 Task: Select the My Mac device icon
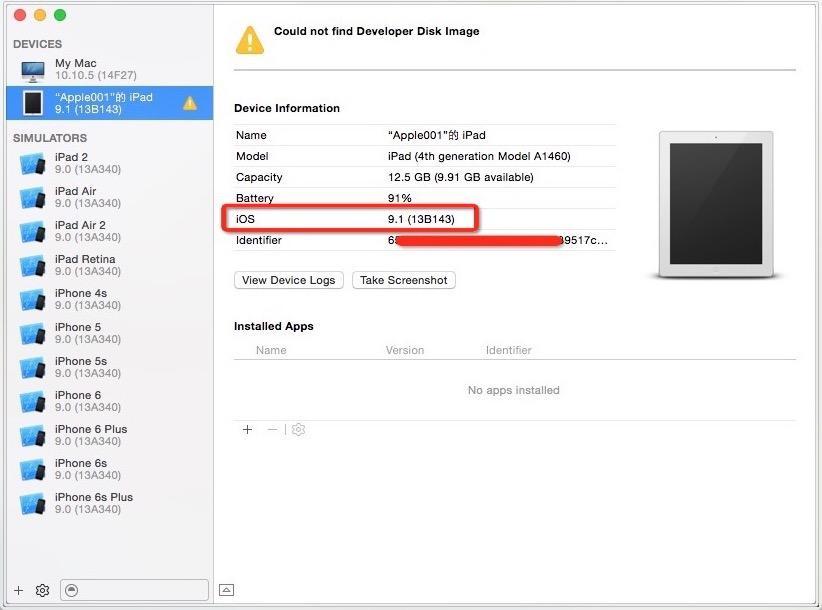coord(33,70)
